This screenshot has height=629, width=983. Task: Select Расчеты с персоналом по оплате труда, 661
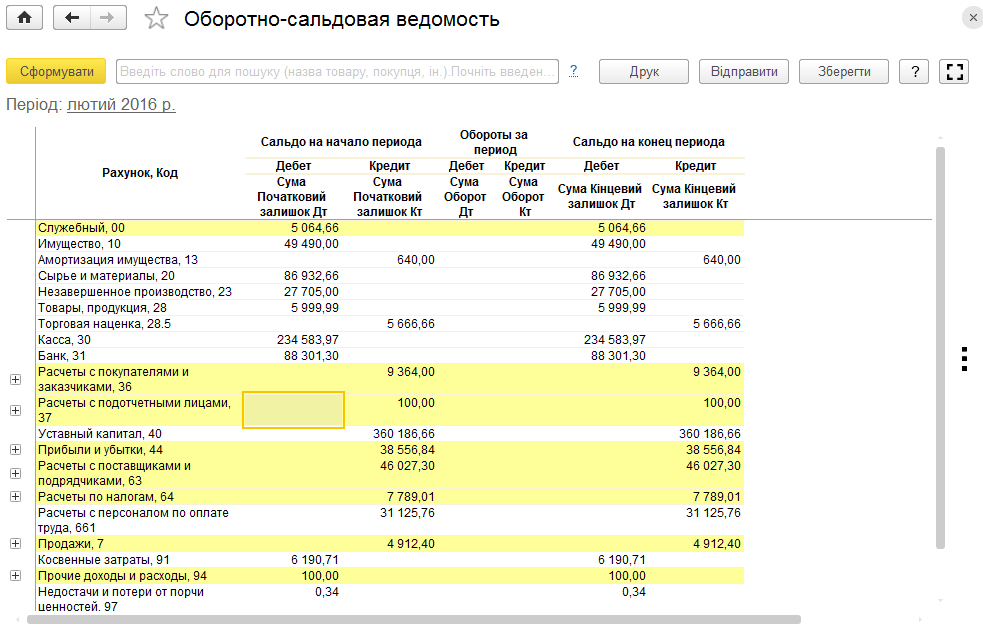coord(390,521)
